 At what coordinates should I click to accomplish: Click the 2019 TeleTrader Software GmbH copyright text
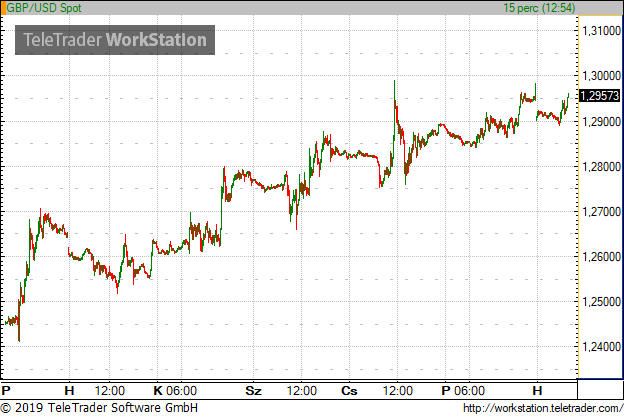99,408
